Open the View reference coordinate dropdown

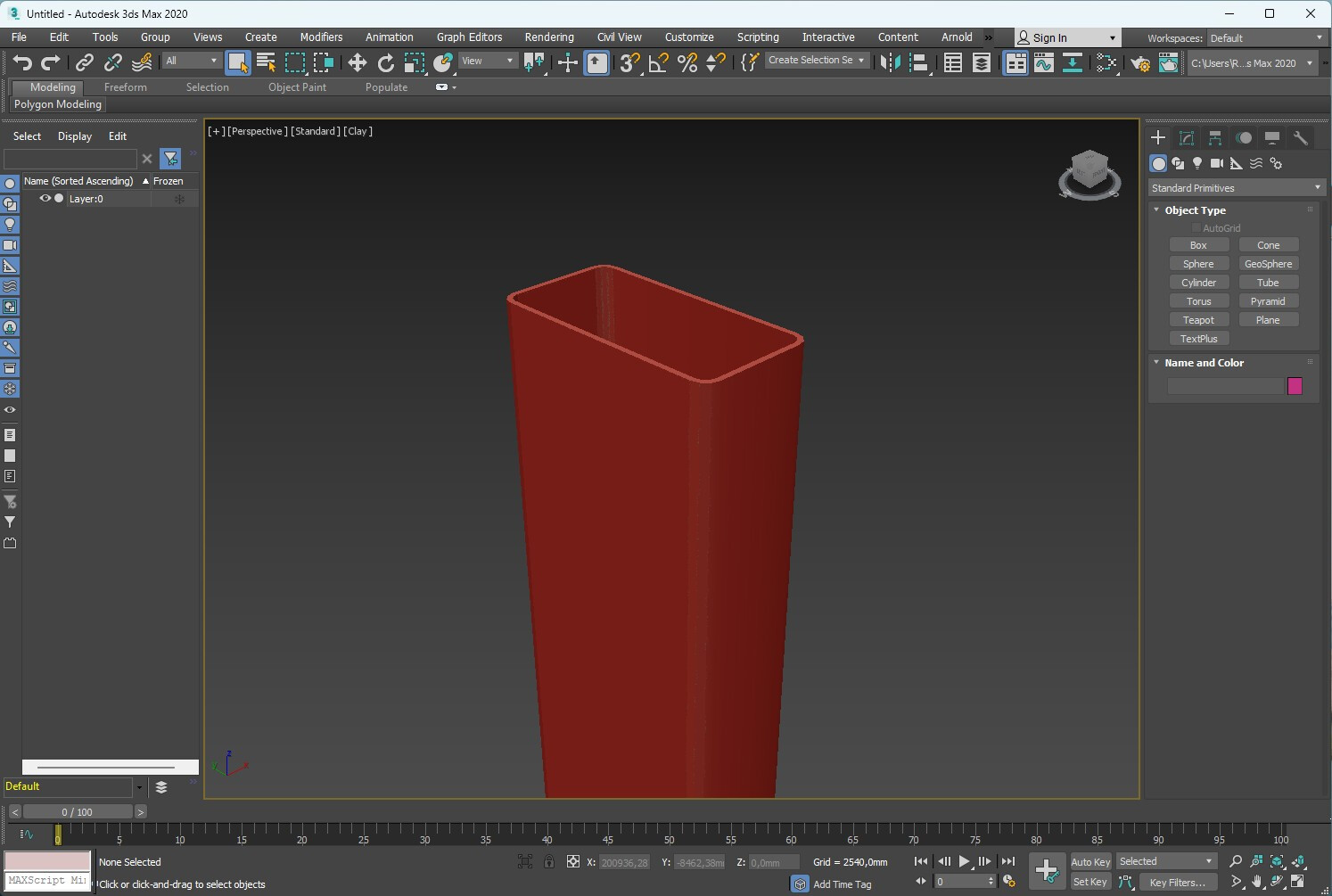488,61
